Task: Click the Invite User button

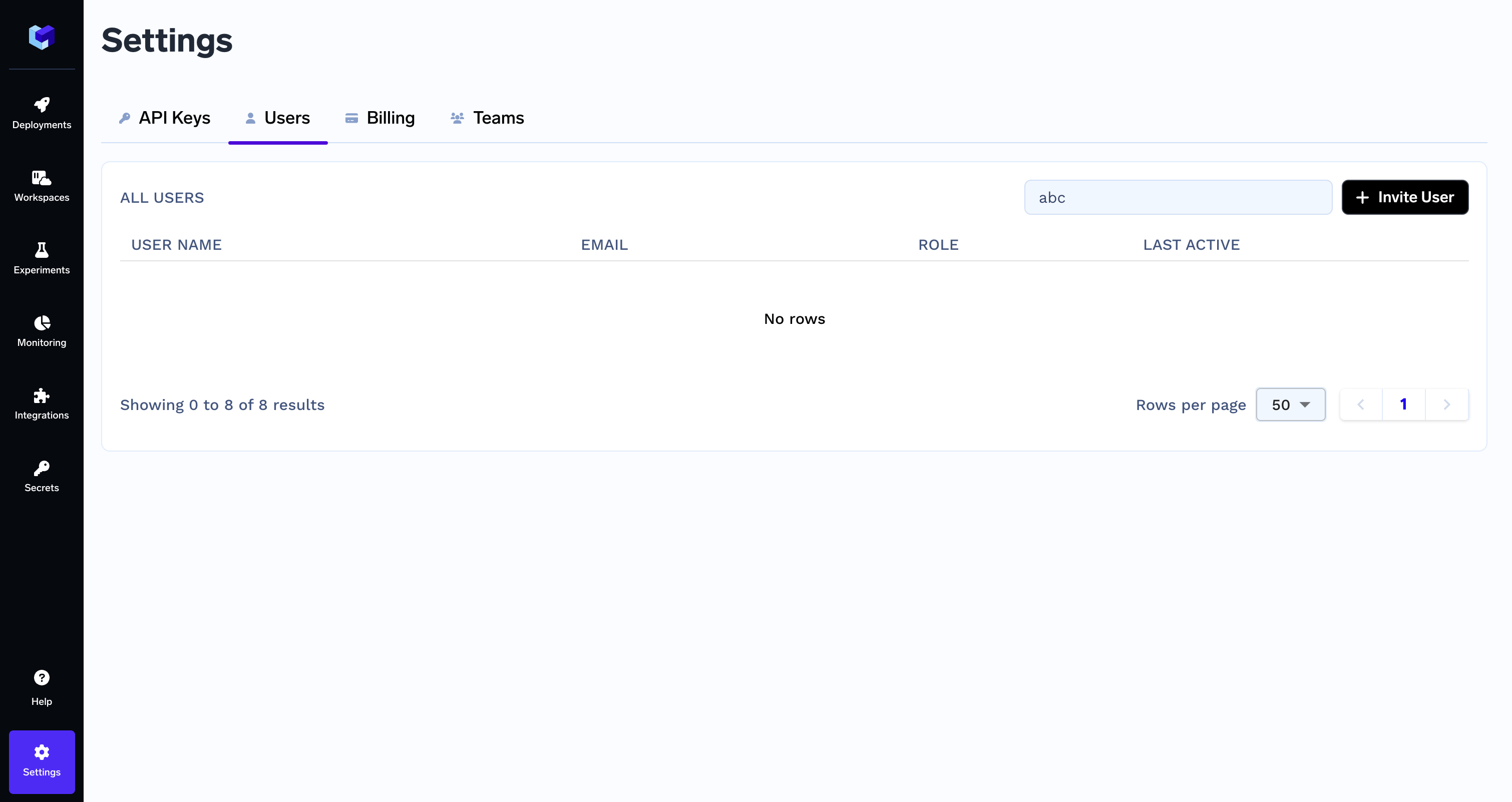Action: coord(1404,197)
